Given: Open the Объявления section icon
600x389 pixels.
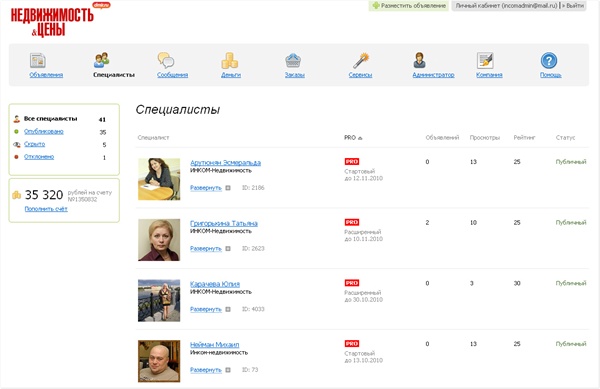Looking at the screenshot, I should 38,60.
